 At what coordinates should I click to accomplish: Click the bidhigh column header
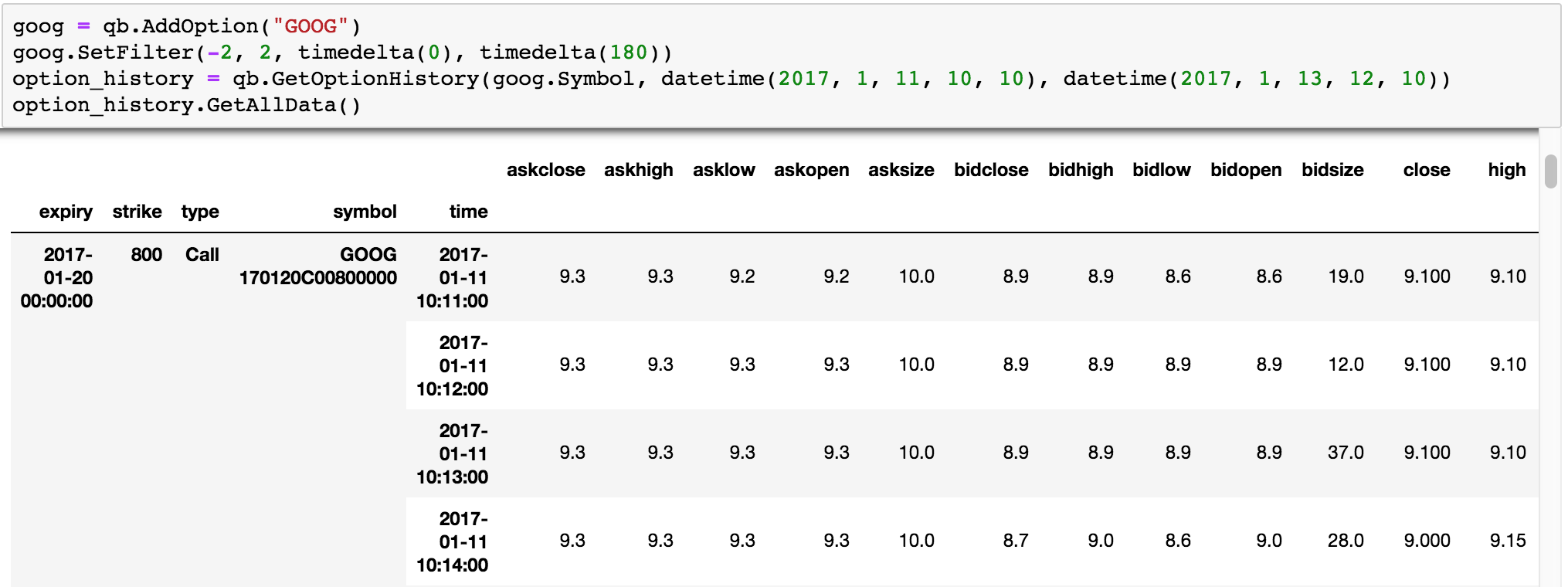[x=1080, y=170]
